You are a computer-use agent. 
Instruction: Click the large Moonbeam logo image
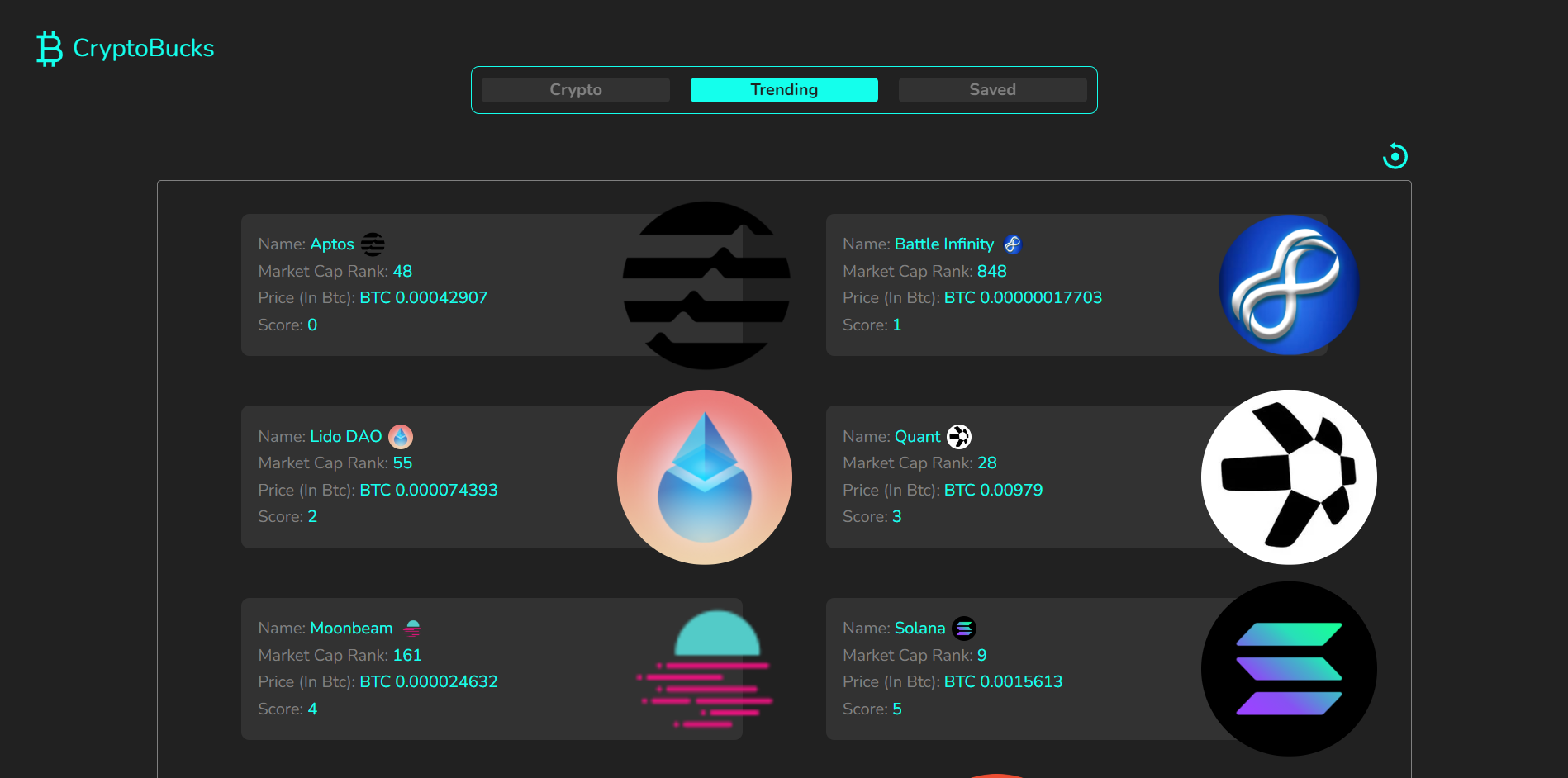tap(706, 669)
